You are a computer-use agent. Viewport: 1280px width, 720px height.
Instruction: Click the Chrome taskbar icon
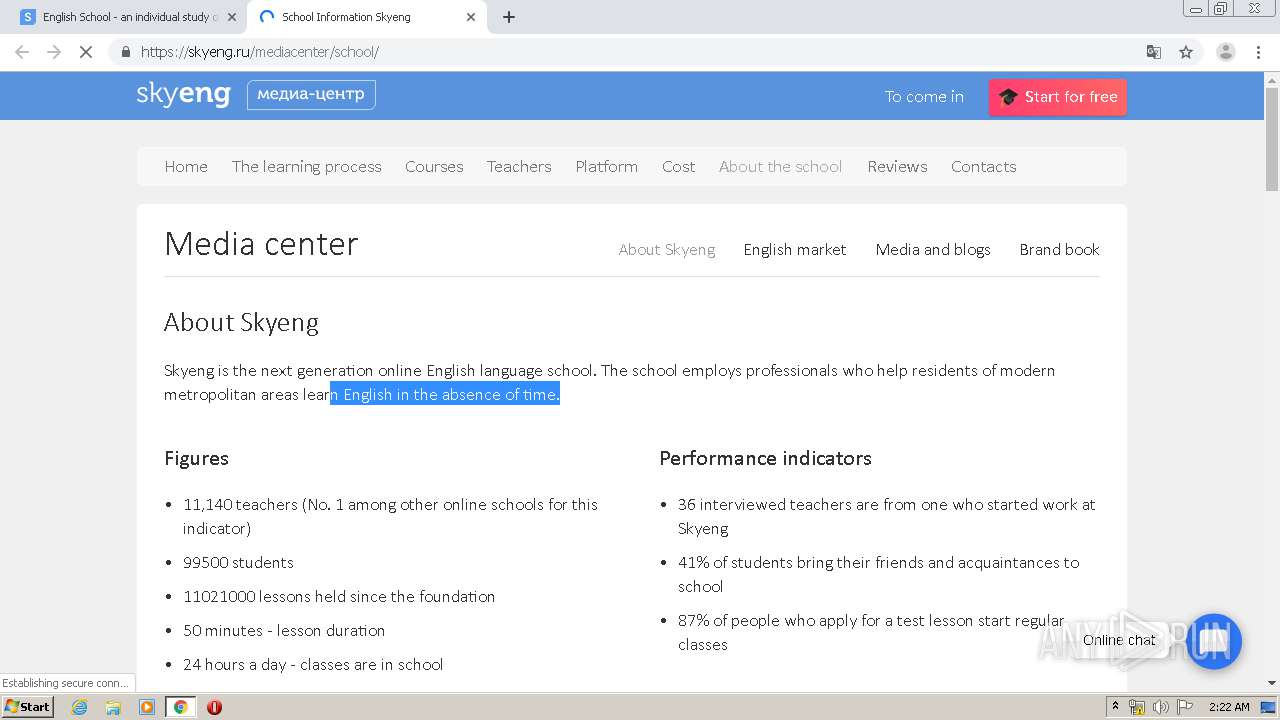(180, 707)
